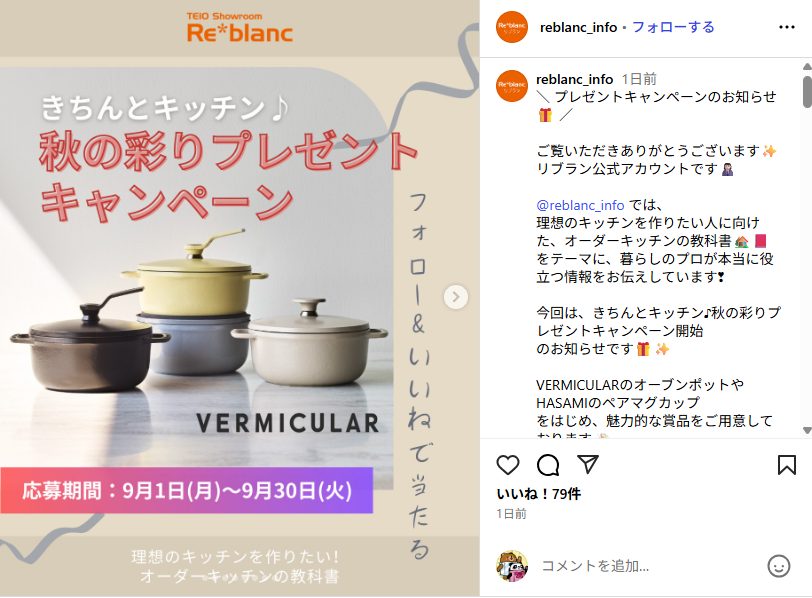Click reblanc_info header profile avatar
812x598 pixels.
tap(512, 26)
